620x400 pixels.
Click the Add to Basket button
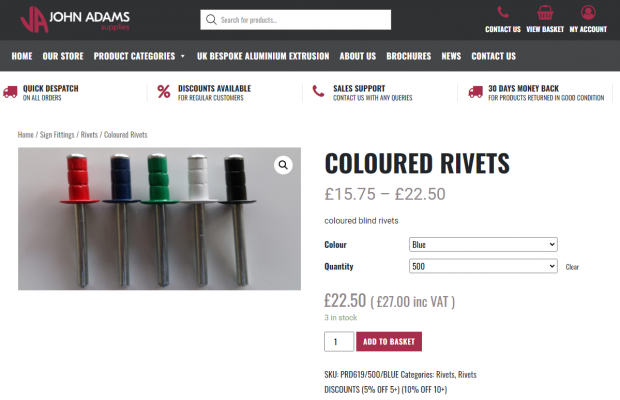click(x=389, y=342)
